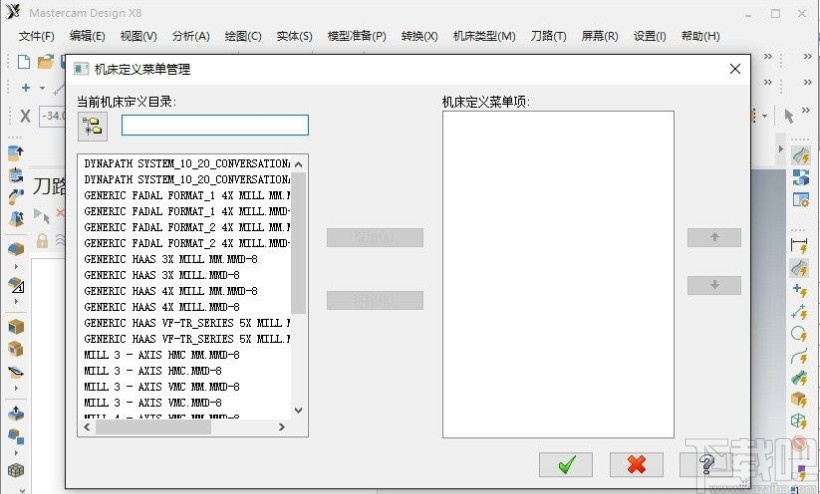
Task: Click the X coordinate input field
Action: (x=52, y=116)
